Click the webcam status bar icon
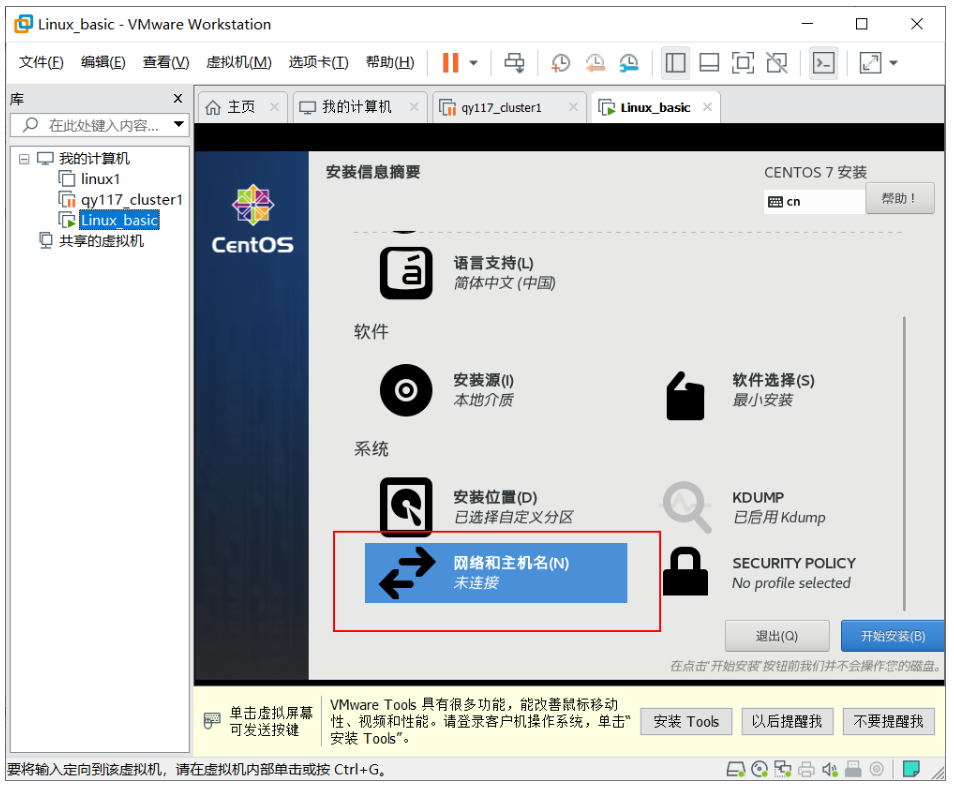 pyautogui.click(x=876, y=770)
